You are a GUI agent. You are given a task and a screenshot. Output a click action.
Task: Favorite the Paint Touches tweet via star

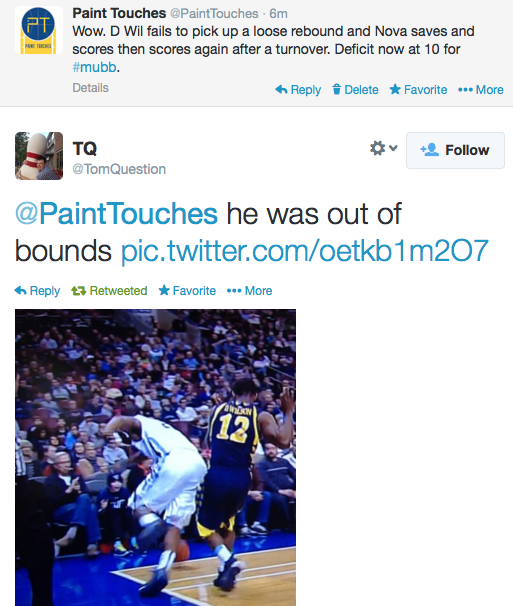pos(418,90)
